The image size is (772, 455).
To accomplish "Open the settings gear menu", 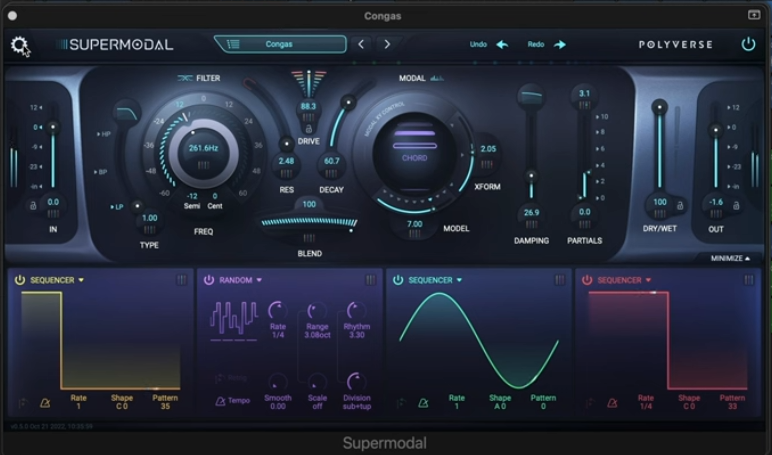I will 19,45.
